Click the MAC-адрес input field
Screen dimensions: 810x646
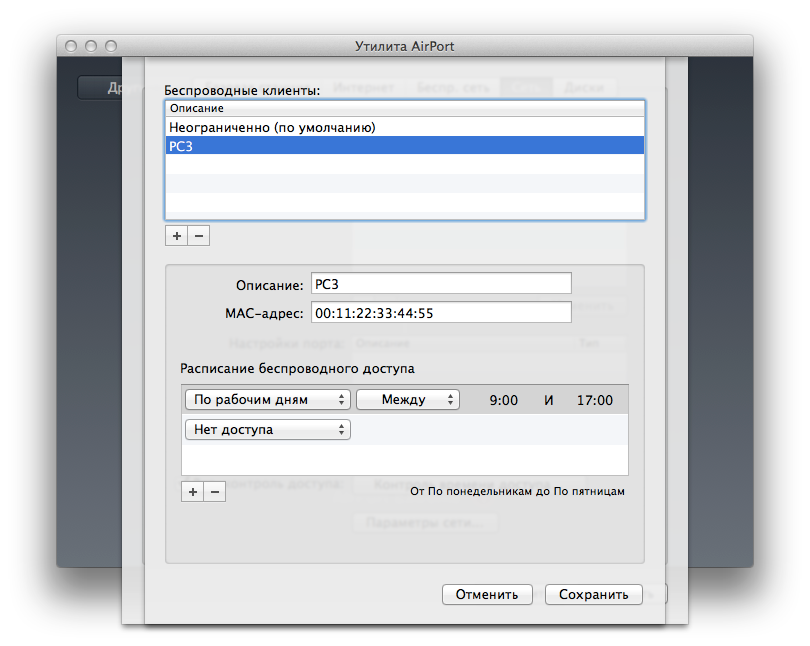(x=441, y=312)
